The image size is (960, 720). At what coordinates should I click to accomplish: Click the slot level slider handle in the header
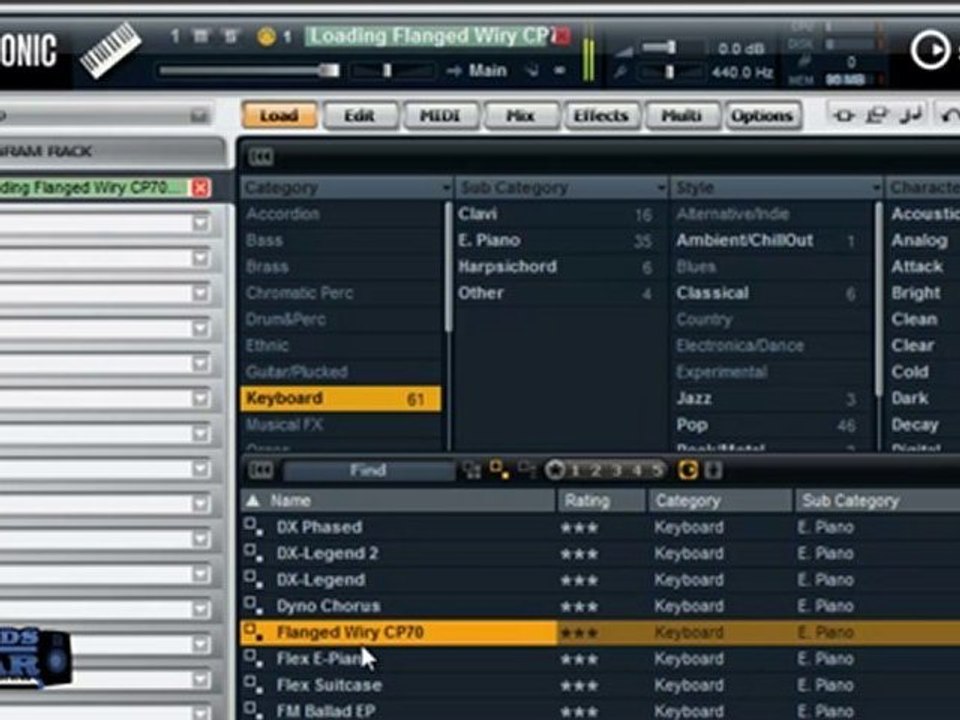point(329,70)
